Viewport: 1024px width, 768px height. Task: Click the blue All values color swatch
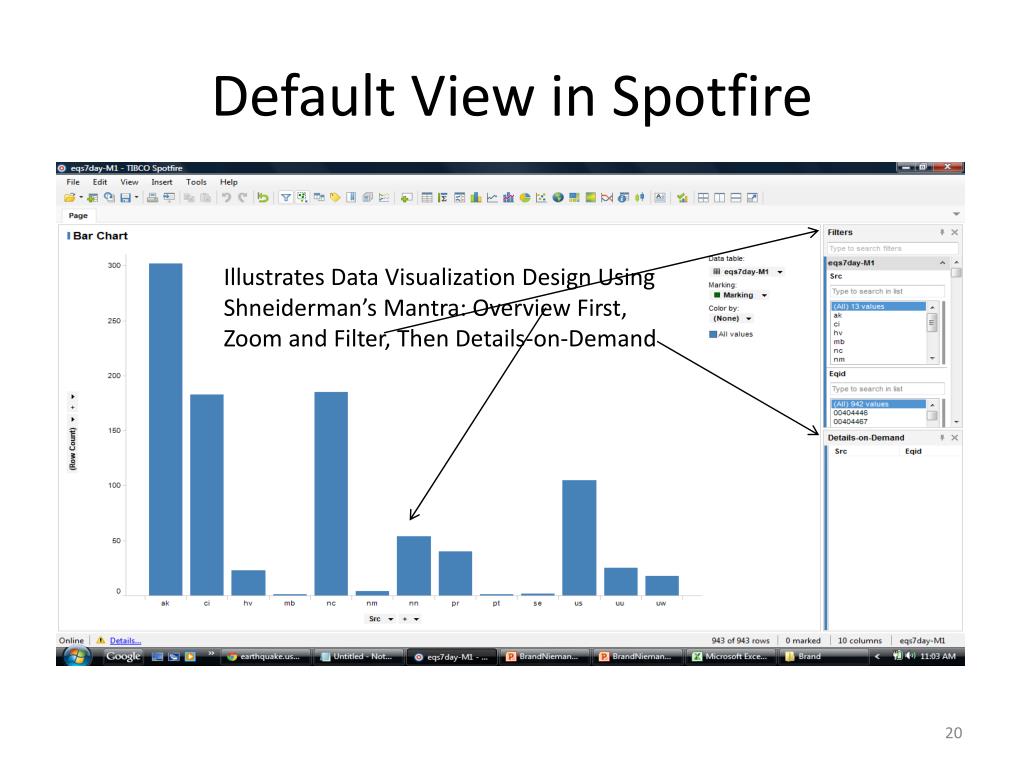coord(713,334)
